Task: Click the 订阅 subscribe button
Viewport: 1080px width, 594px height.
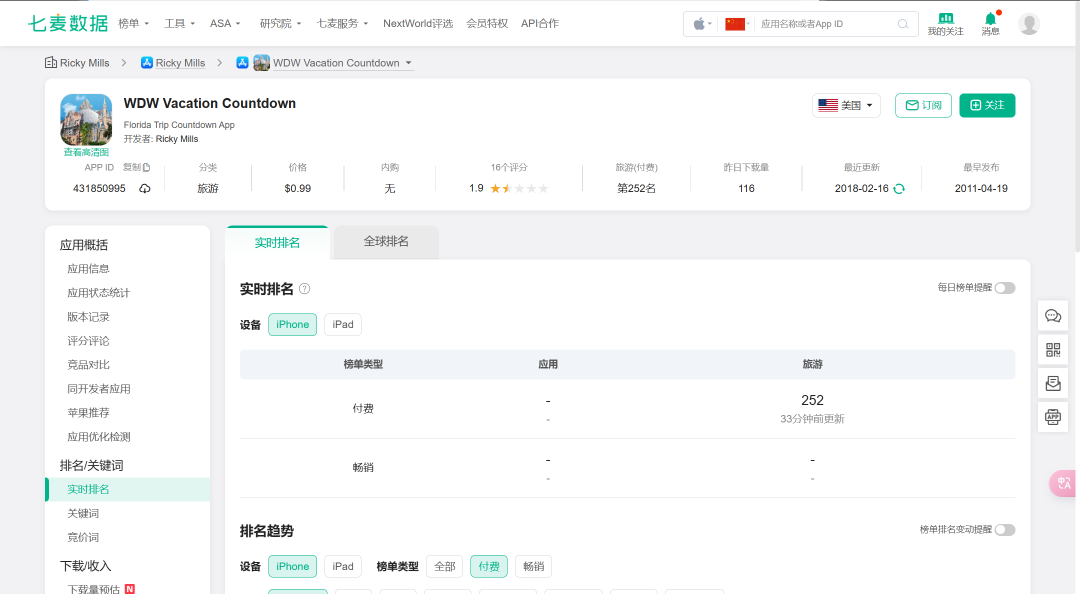Action: point(924,105)
